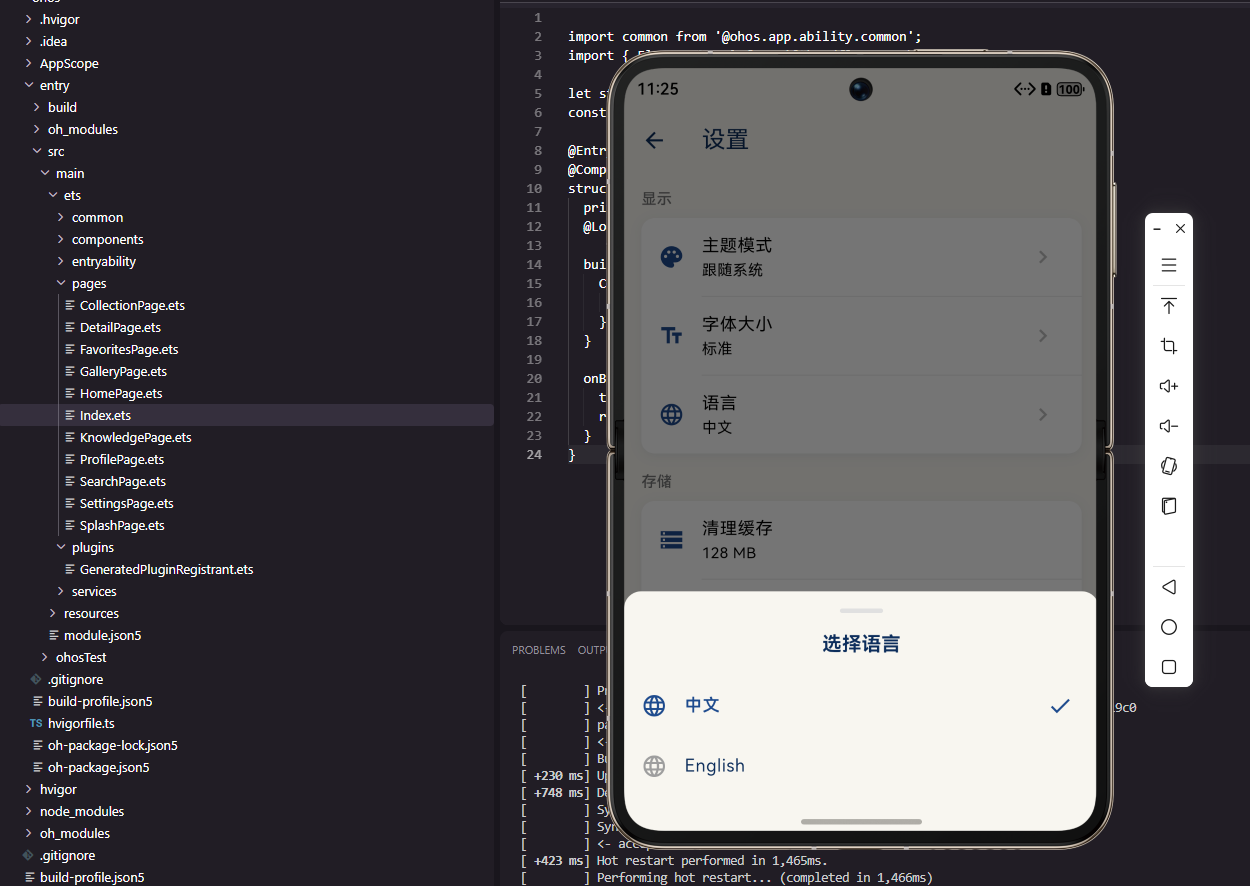Select volume down on emulator toolbar
1250x886 pixels.
tap(1168, 426)
